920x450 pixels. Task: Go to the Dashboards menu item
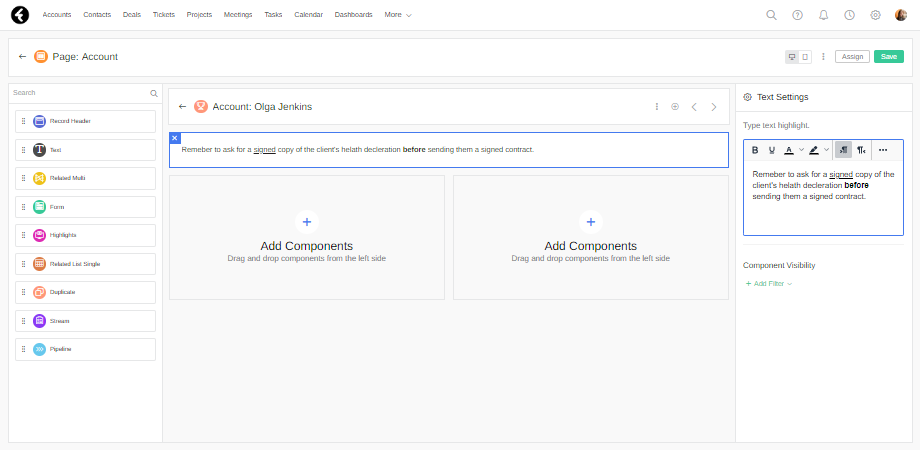click(x=353, y=15)
